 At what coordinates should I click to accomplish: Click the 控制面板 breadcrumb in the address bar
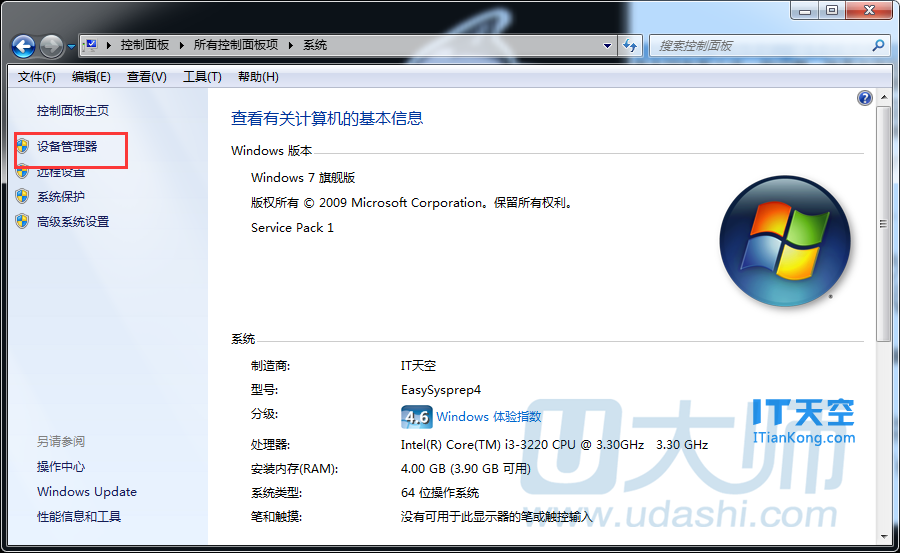click(x=145, y=45)
